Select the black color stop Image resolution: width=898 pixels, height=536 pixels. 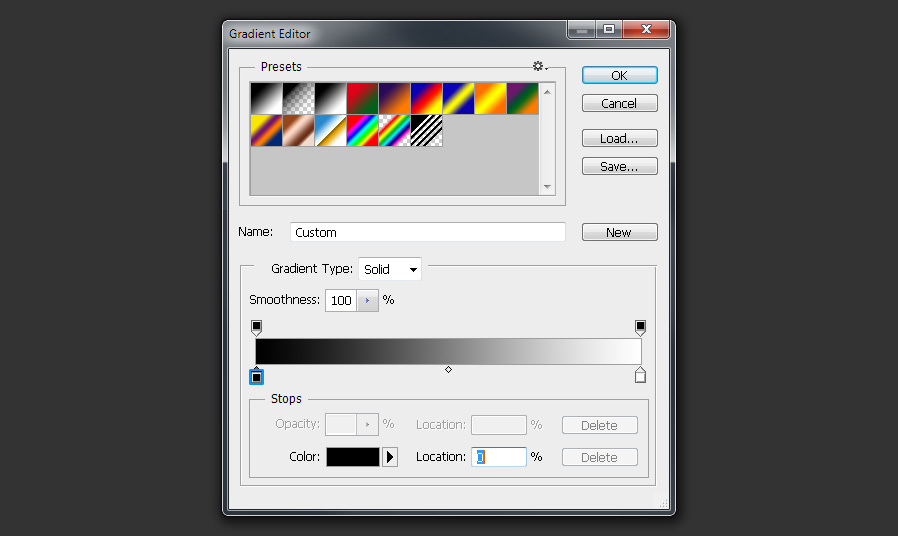[x=257, y=376]
